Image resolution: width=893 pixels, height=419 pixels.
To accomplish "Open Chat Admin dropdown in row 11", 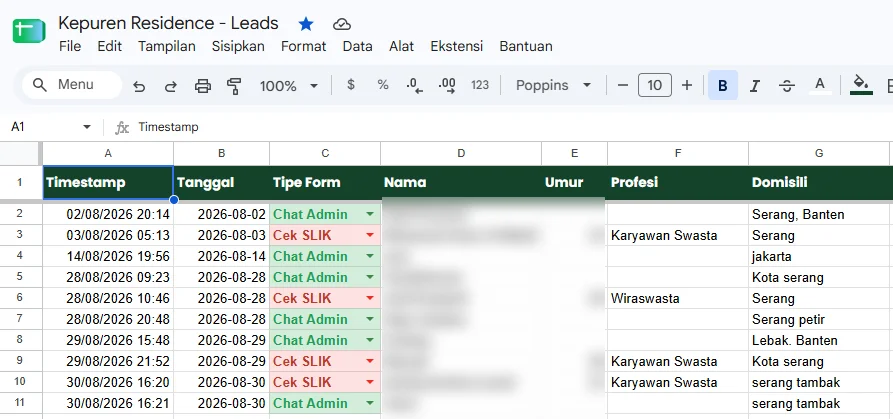I will coord(370,404).
